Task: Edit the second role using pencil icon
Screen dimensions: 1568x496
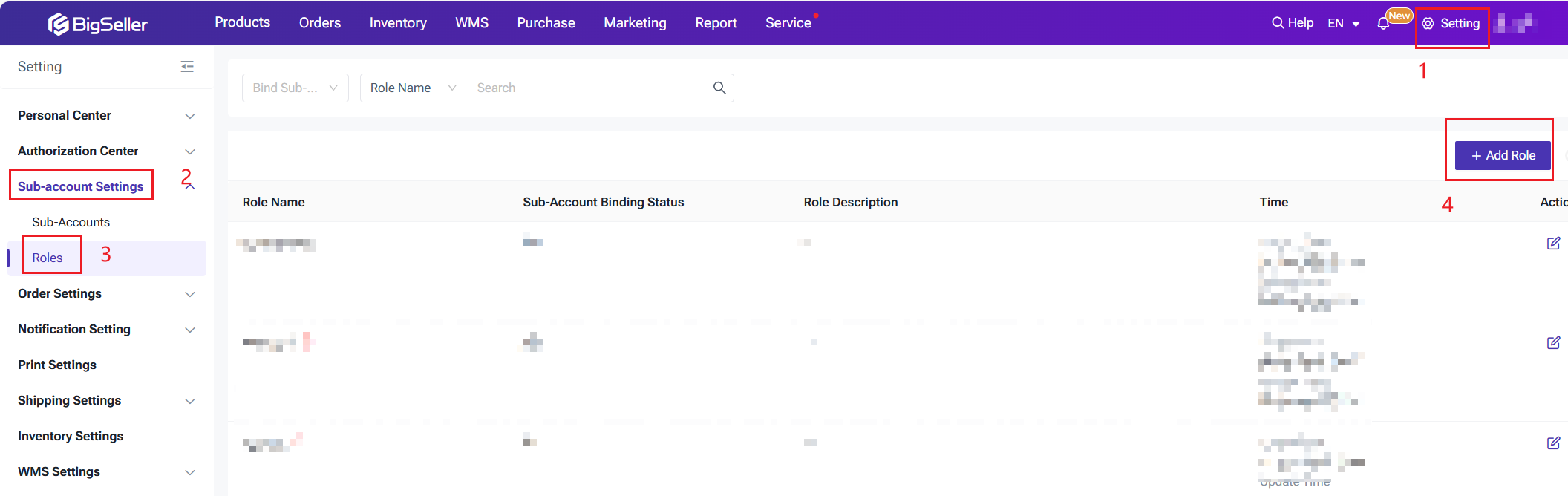Action: tap(1552, 343)
